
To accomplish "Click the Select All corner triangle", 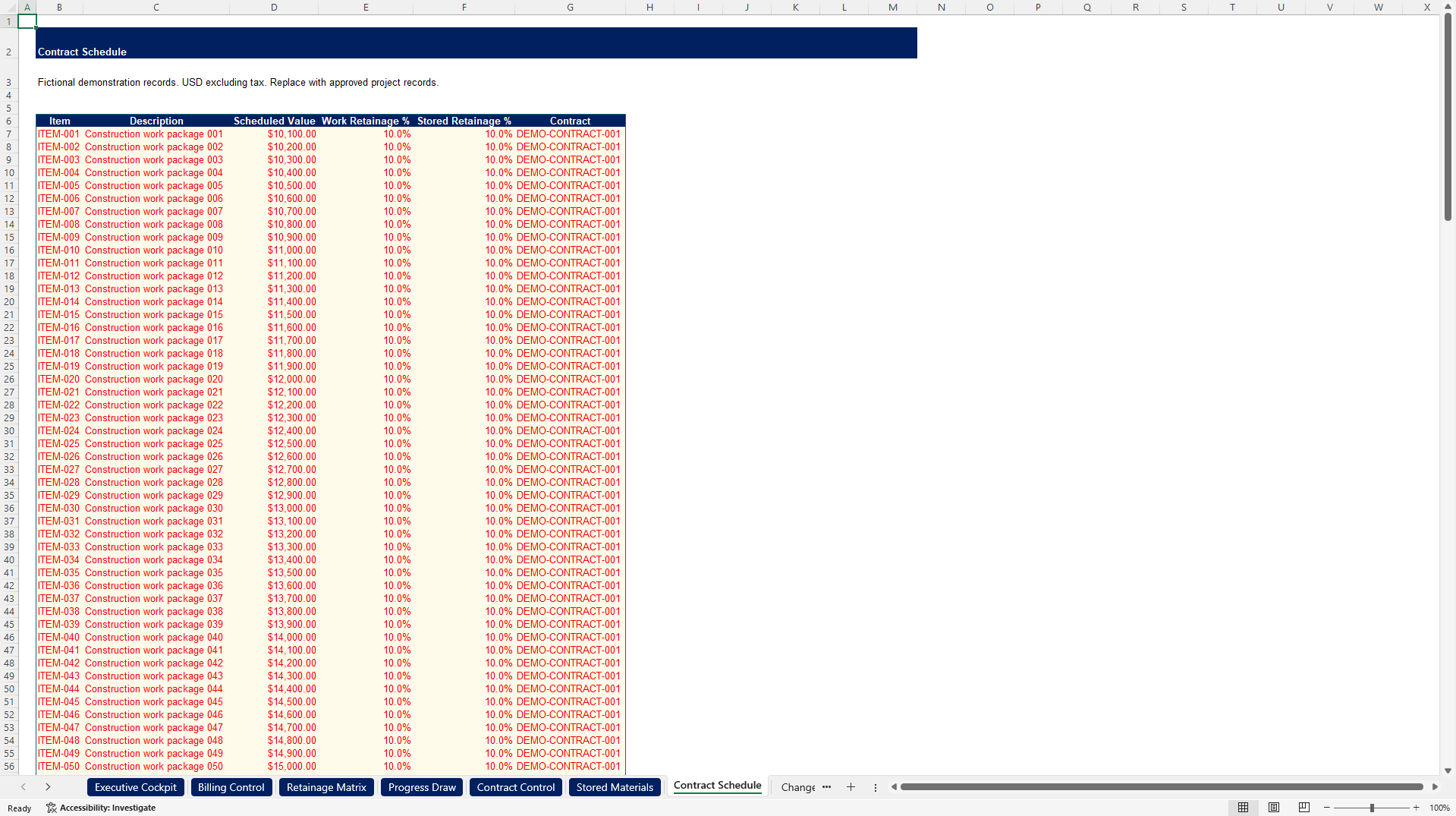I will (9, 8).
